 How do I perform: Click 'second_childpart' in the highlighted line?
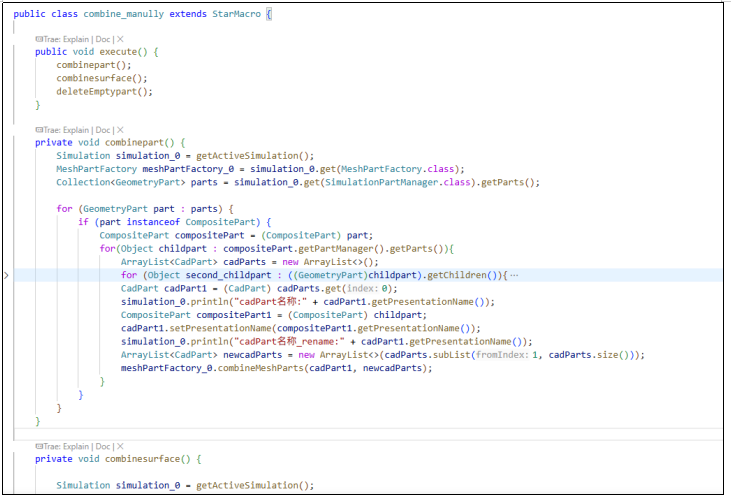pos(228,275)
